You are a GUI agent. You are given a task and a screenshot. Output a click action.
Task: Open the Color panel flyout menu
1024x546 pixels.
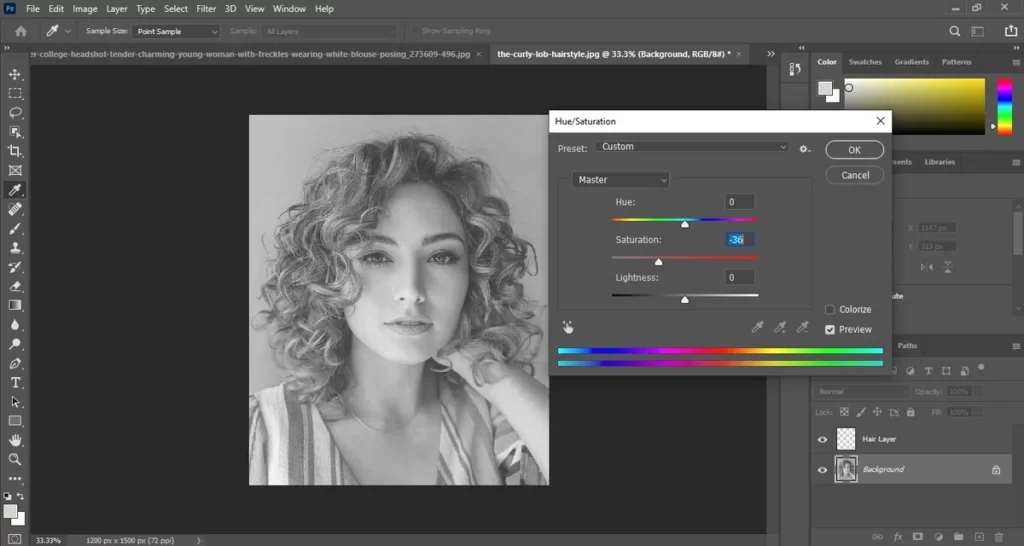[x=1016, y=63]
